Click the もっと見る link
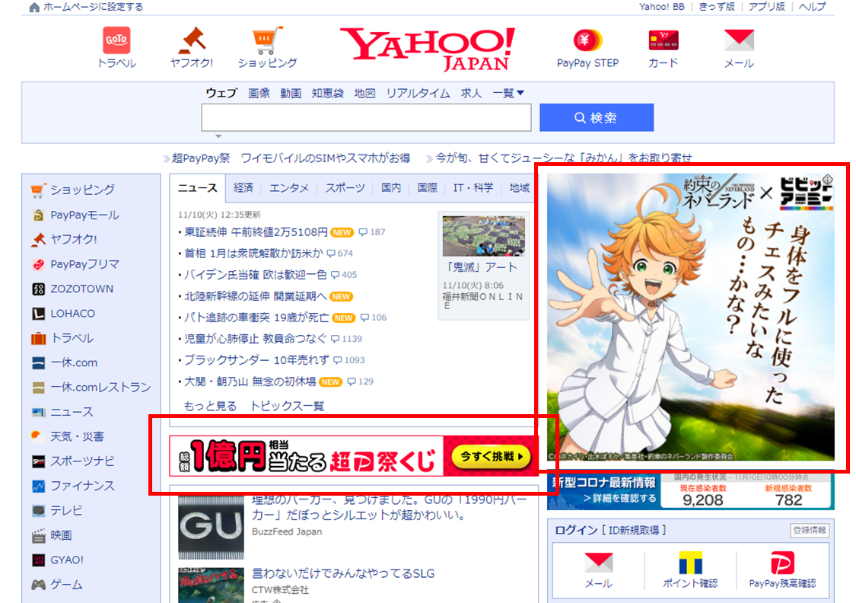Image resolution: width=856 pixels, height=603 pixels. [x=210, y=406]
